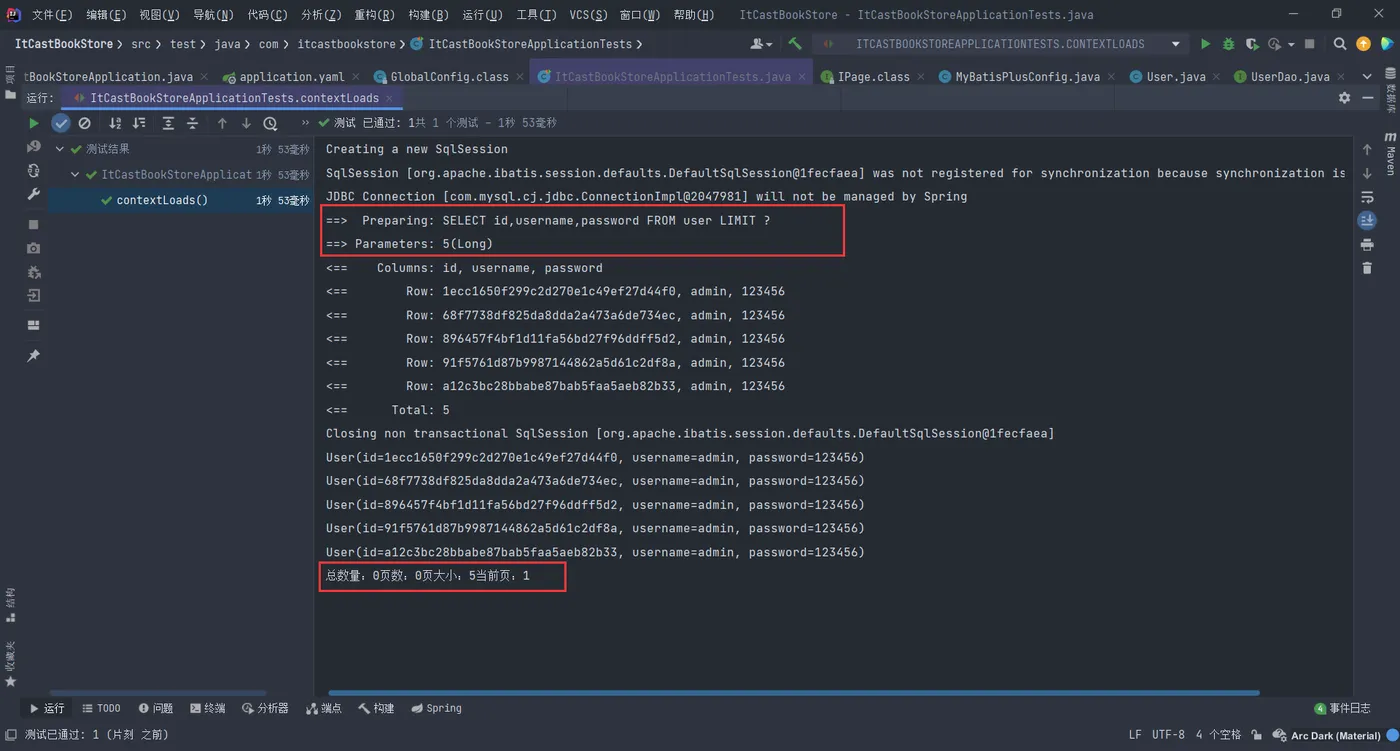Image resolution: width=1400 pixels, height=751 pixels.
Task: Click the exit icon in Run panel strip
Action: (33, 296)
